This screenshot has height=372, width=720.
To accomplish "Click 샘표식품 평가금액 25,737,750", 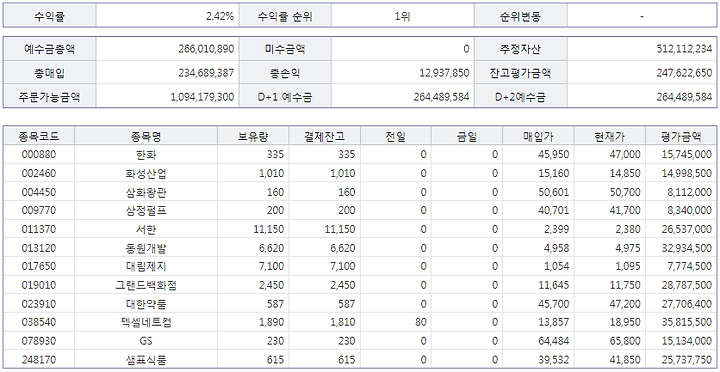I will (687, 360).
